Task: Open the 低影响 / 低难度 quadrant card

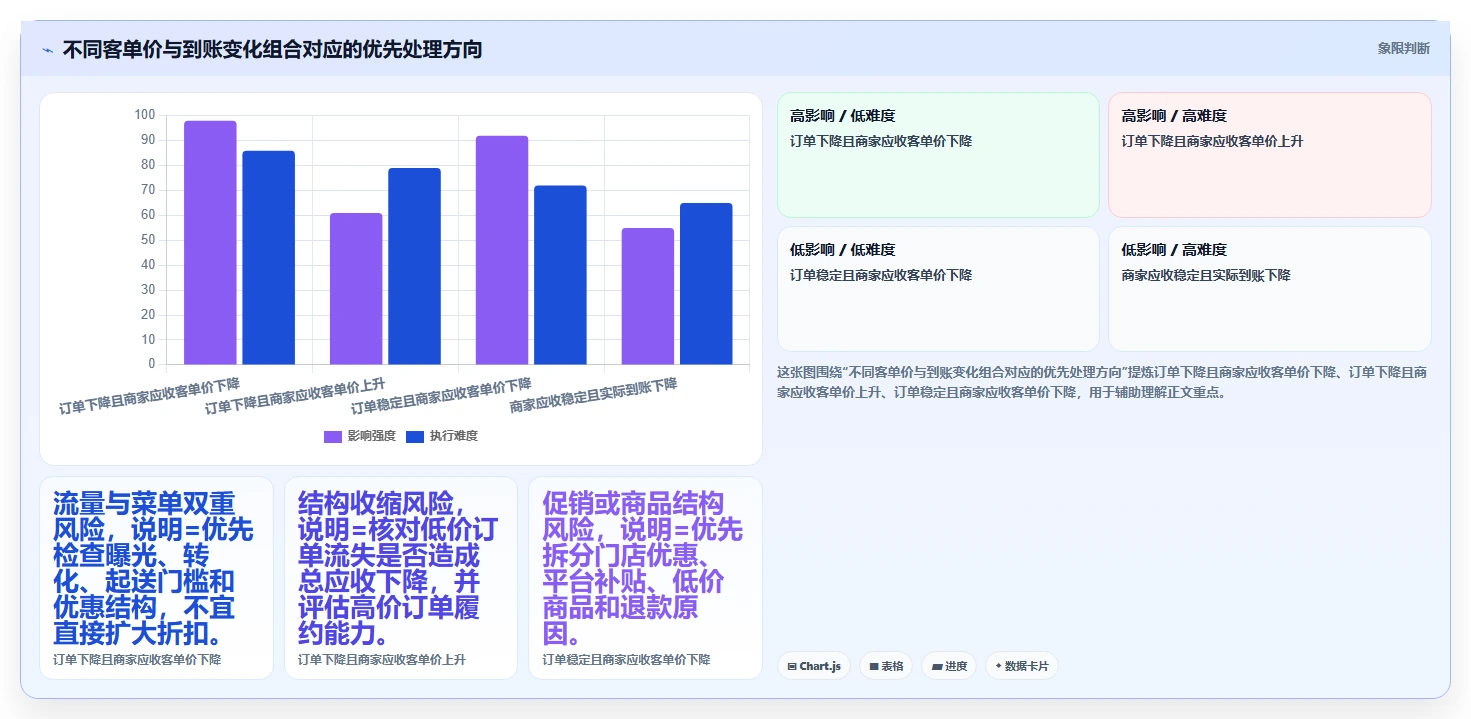Action: 938,289
